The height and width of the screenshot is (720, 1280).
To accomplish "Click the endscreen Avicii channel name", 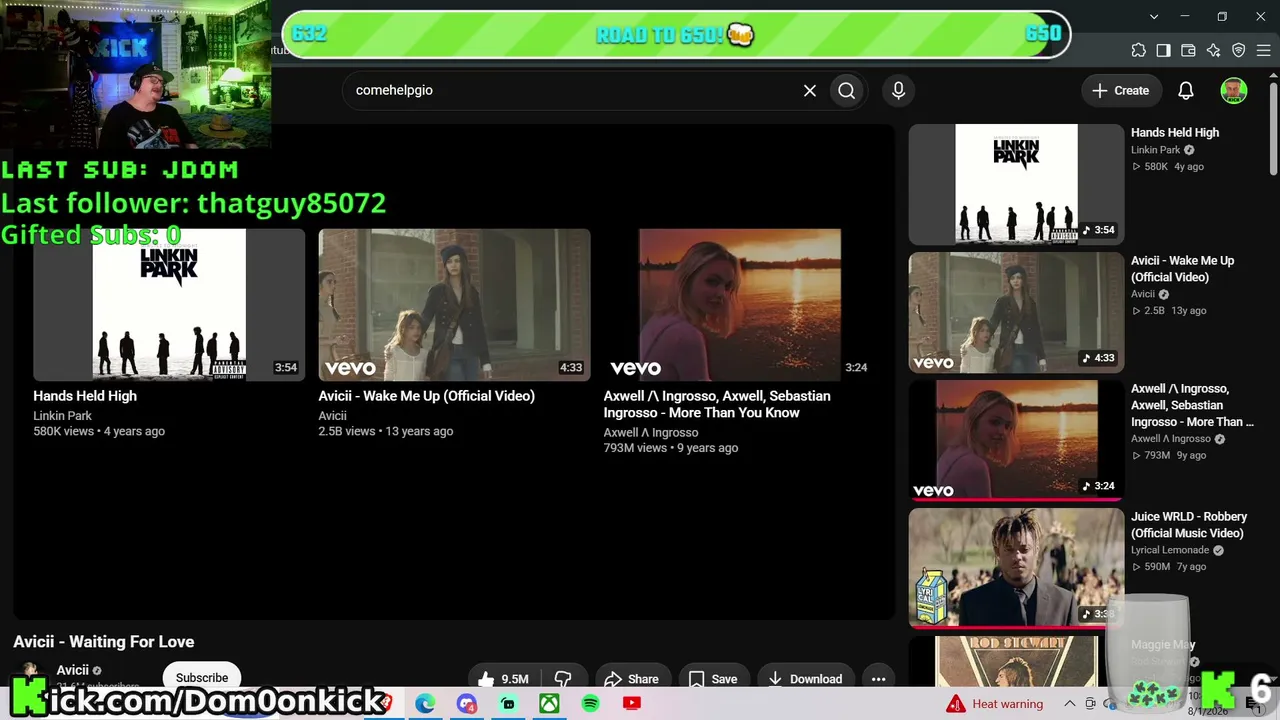I will (333, 416).
